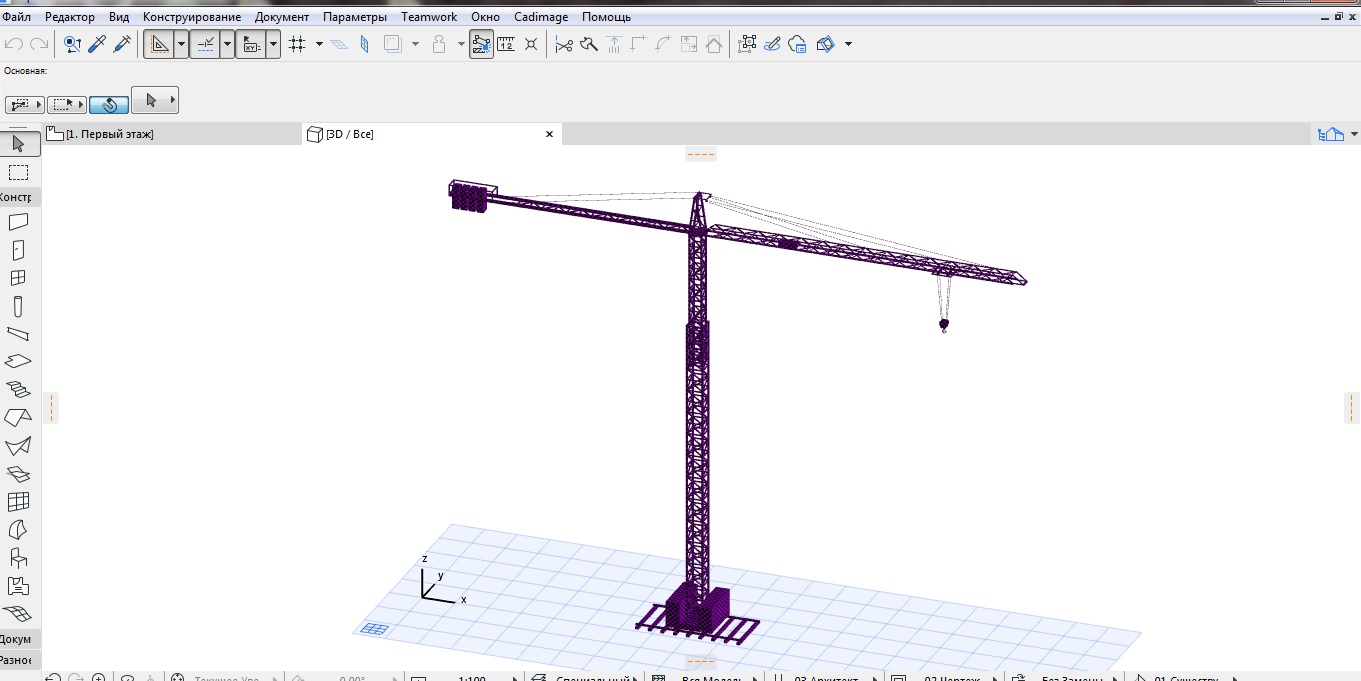Image resolution: width=1361 pixels, height=681 pixels.
Task: Expand the Докум toolbox section
Action: pos(17,639)
